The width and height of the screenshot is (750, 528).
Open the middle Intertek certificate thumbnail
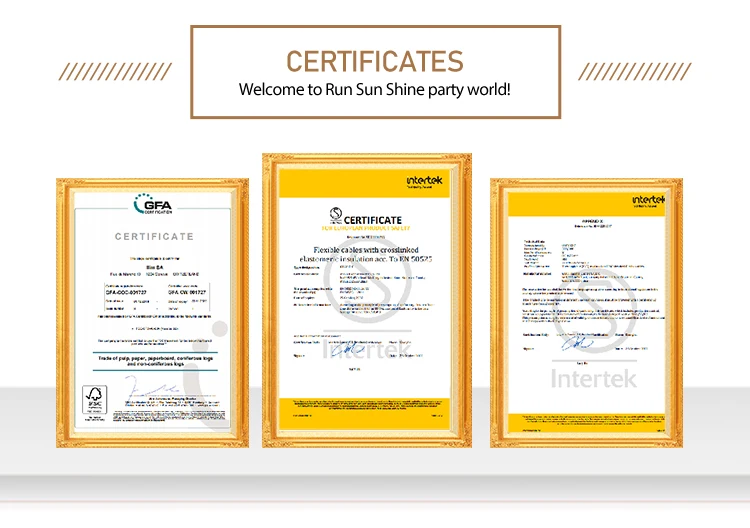[367, 300]
